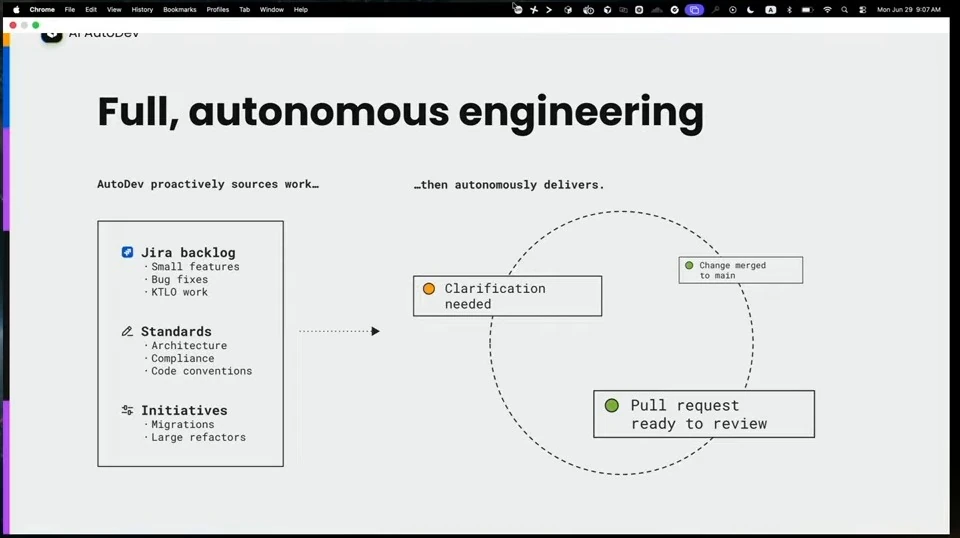Click the date and time Mon Jun 29
This screenshot has height=538, width=960.
[909, 10]
